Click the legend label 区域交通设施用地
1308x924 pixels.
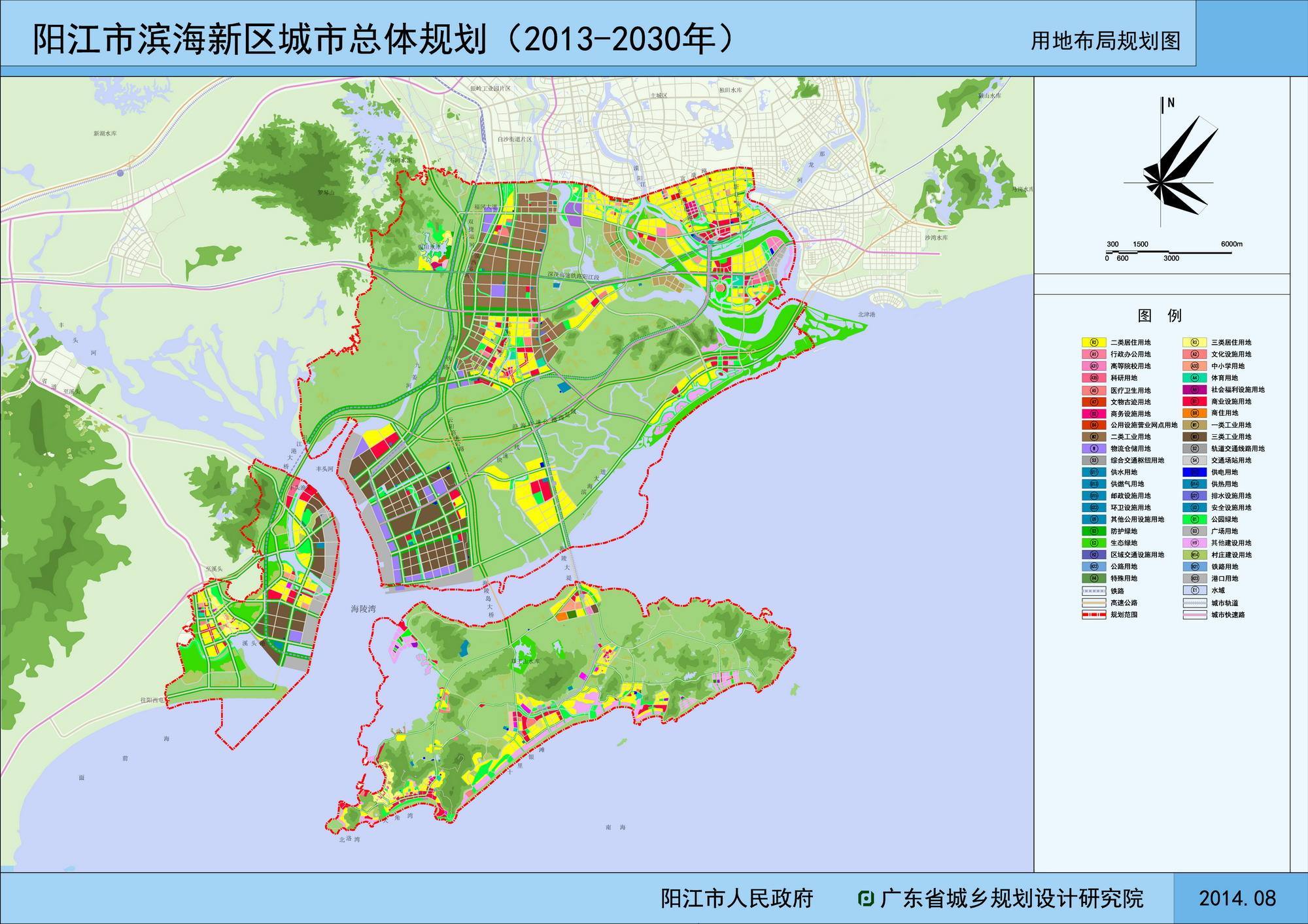pos(1137,554)
